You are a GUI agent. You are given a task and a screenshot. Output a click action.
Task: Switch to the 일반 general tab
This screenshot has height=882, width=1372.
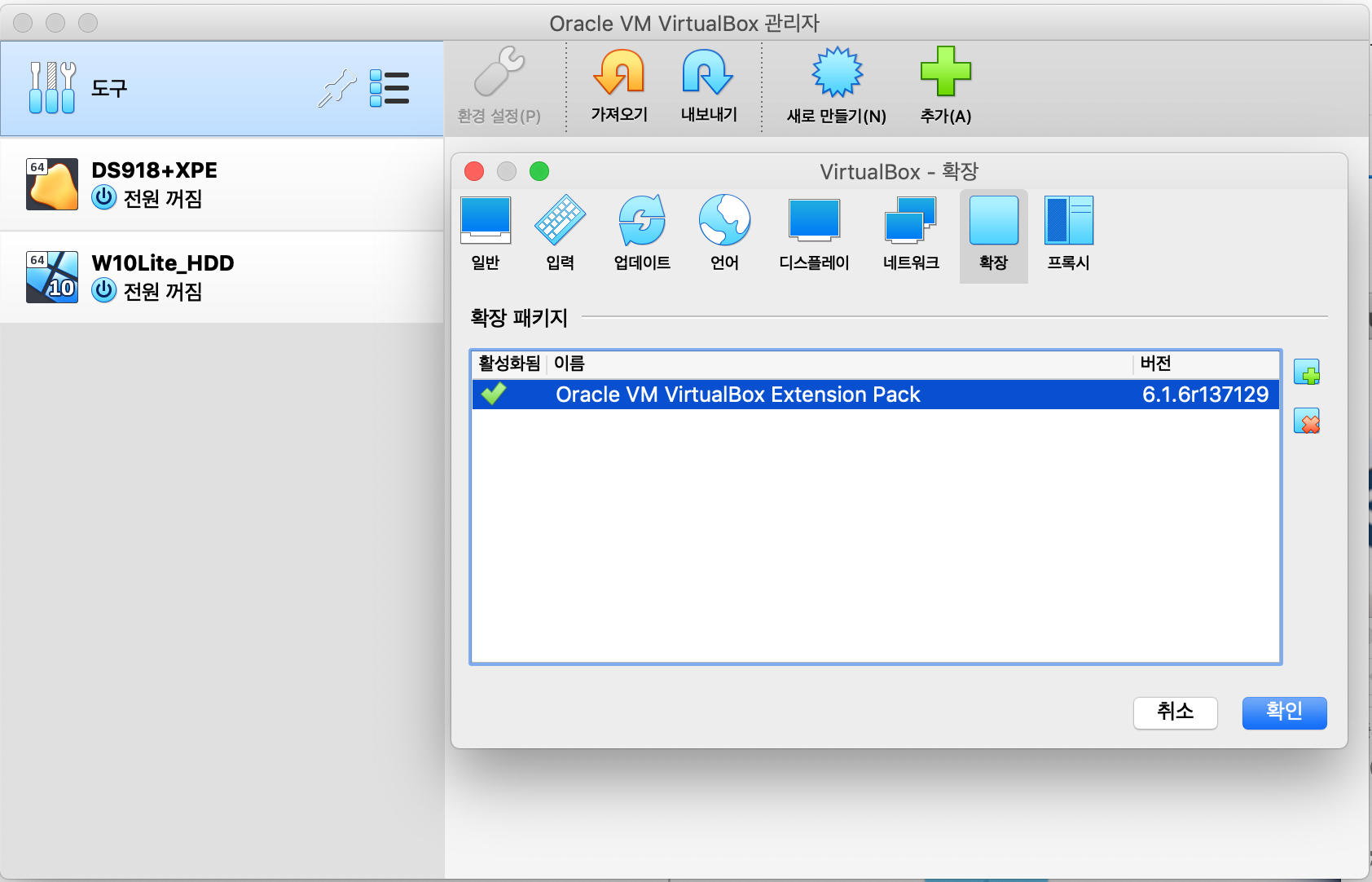(x=486, y=235)
